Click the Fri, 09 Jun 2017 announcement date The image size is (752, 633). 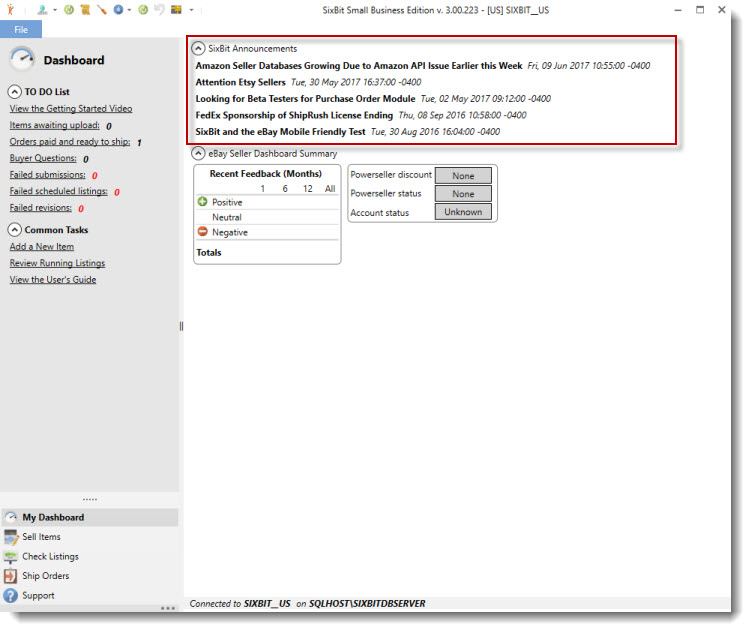(589, 66)
